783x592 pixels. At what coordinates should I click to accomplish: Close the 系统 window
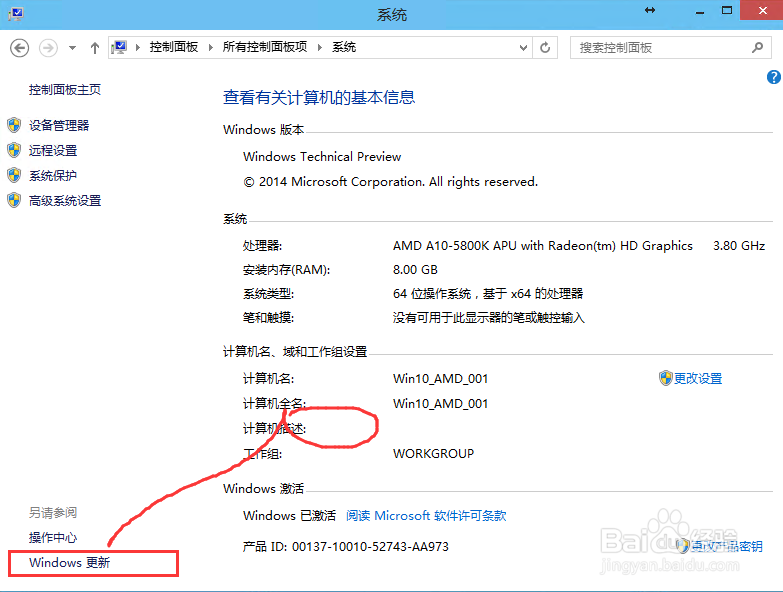[762, 10]
